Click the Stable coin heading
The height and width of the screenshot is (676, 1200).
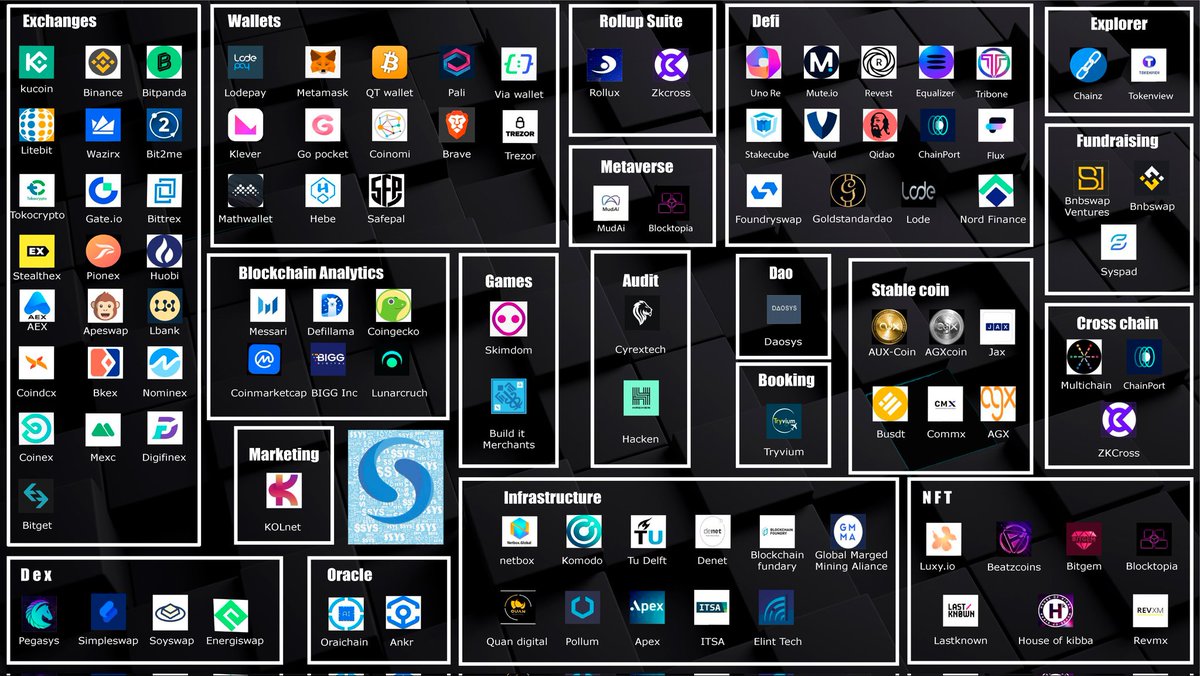click(x=910, y=290)
